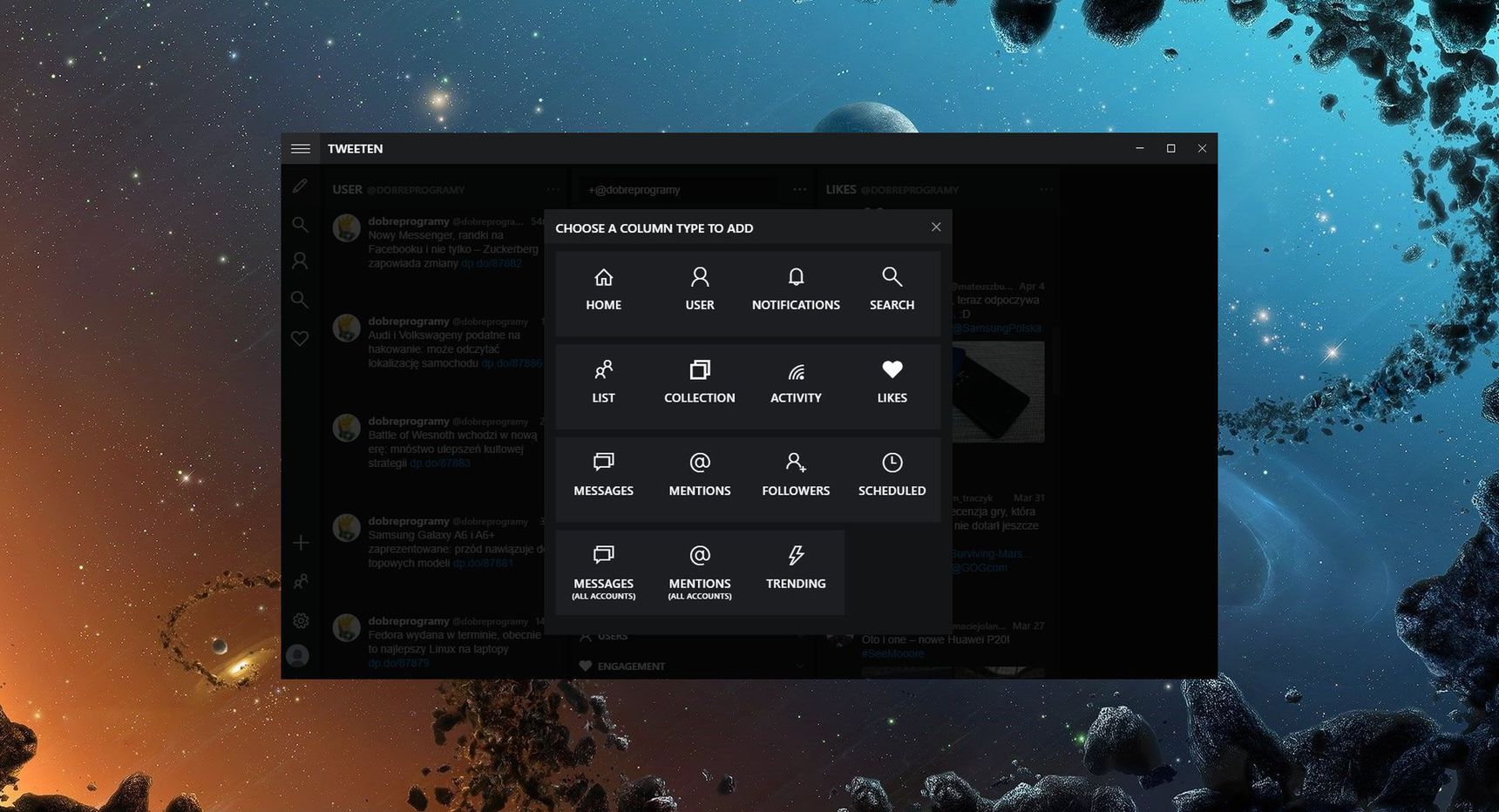Open the dp.do/87882 link
The width and height of the screenshot is (1499, 812).
492,263
